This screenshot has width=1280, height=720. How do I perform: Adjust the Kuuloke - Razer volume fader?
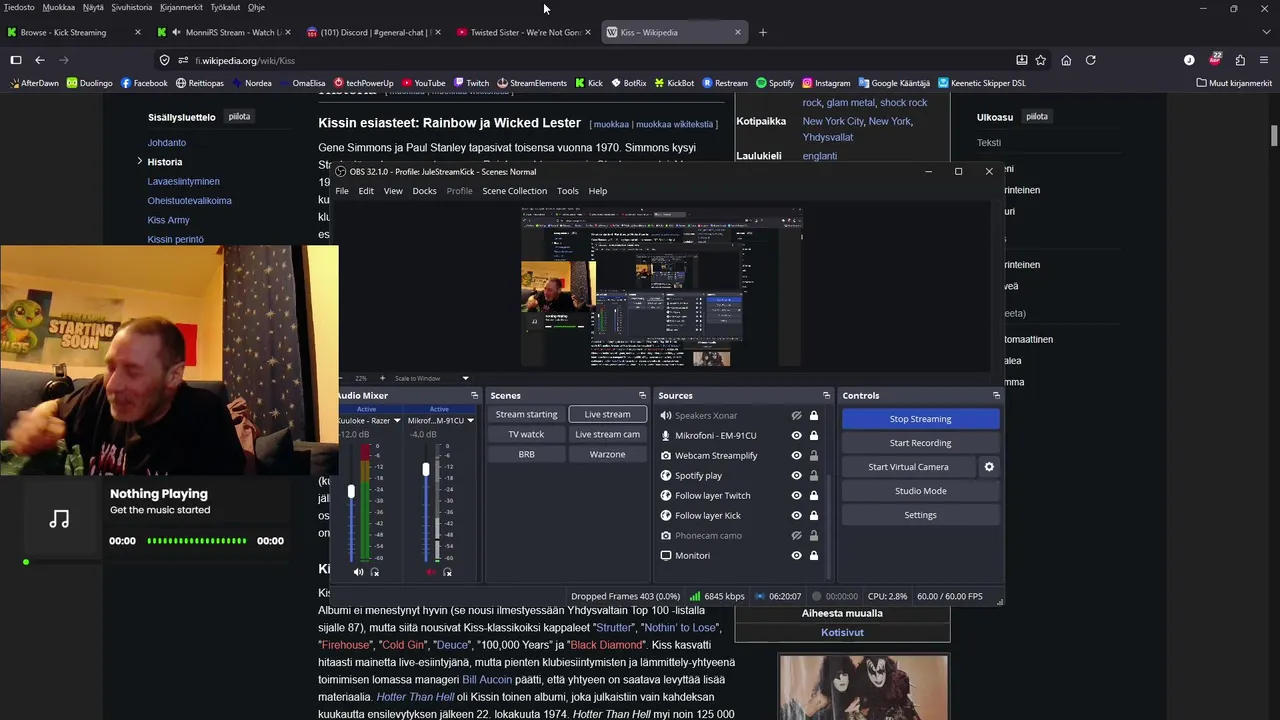point(351,492)
